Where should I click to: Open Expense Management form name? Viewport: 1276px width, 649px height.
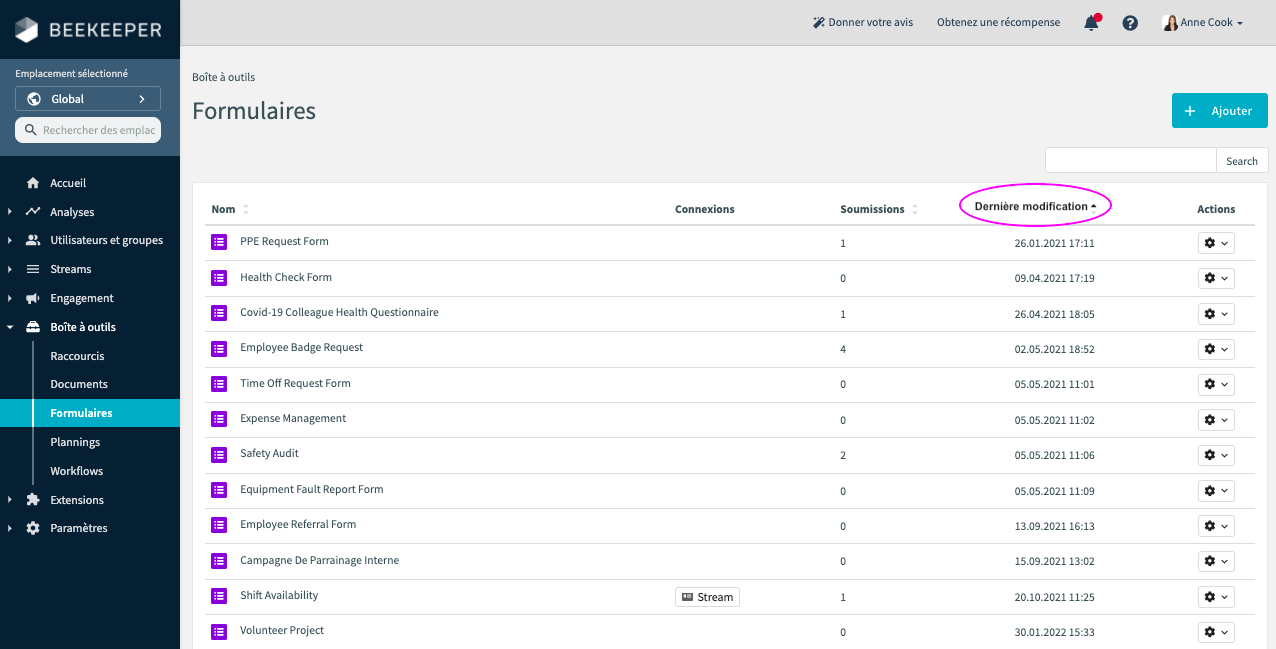point(293,418)
